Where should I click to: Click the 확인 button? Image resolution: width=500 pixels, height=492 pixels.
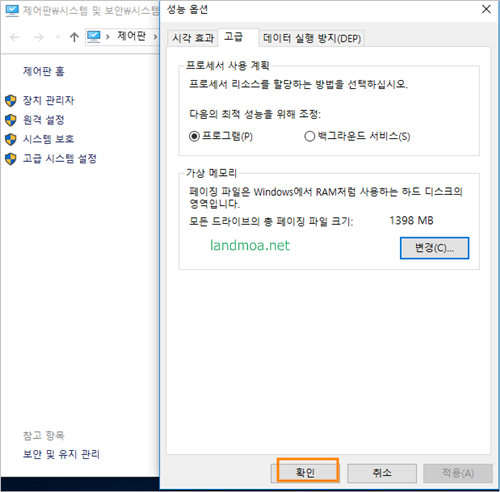305,473
